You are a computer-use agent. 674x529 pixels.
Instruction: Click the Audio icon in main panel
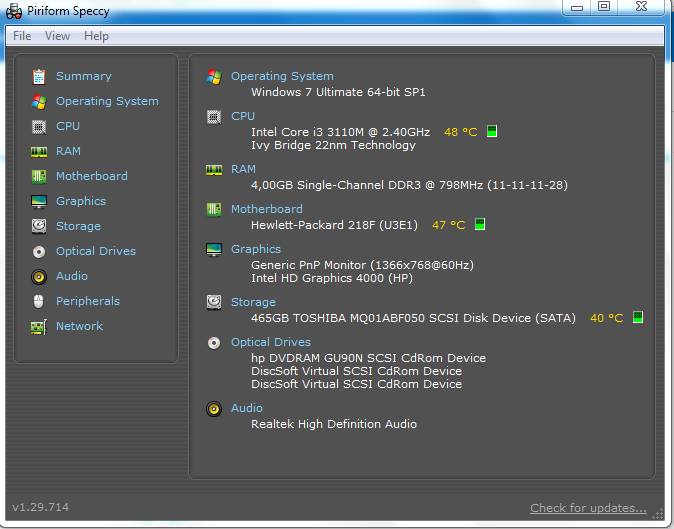click(x=214, y=409)
